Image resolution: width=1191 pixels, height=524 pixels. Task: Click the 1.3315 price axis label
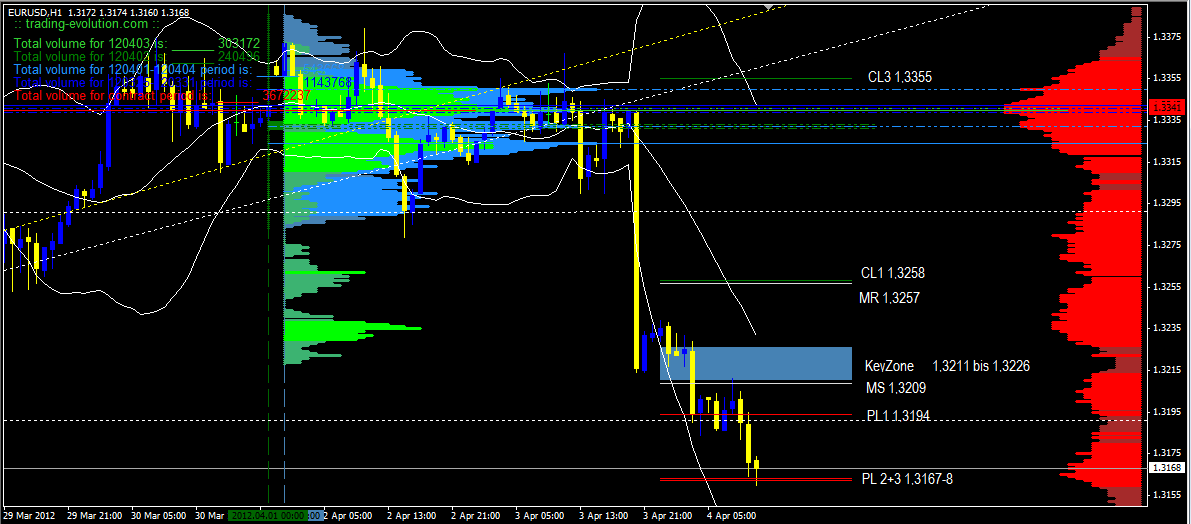tap(1166, 162)
